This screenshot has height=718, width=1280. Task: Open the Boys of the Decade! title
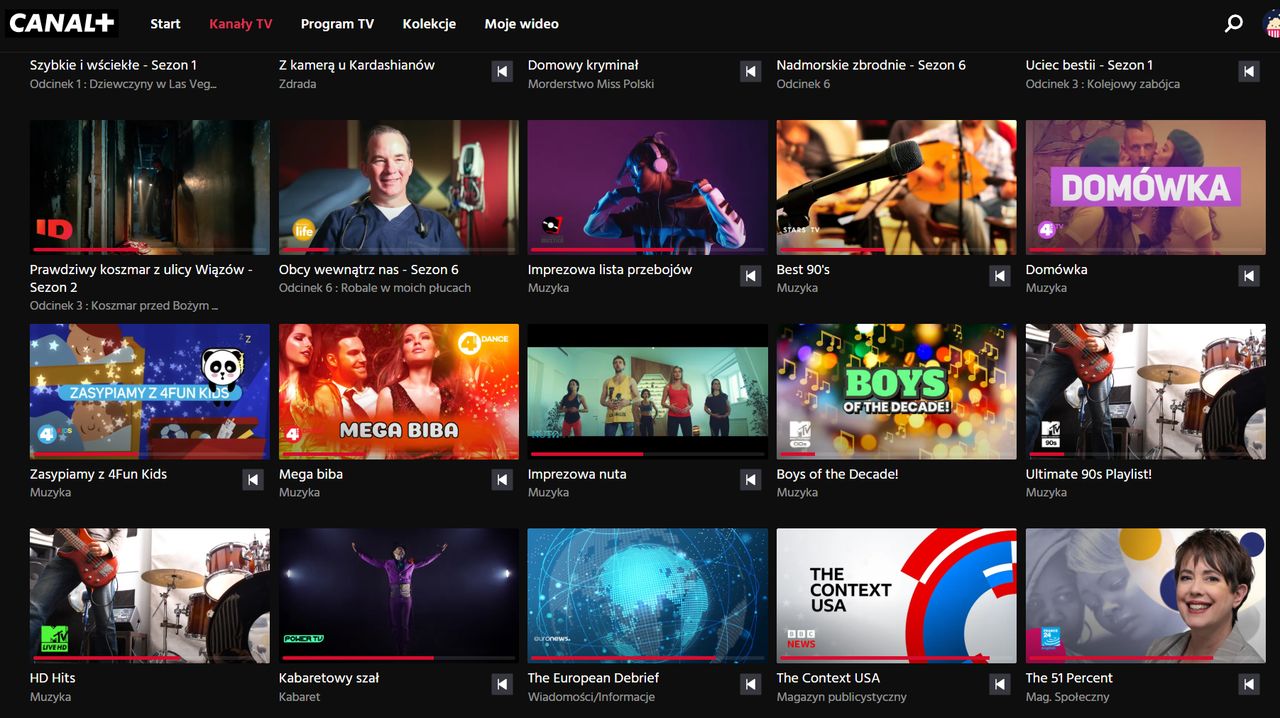(837, 474)
